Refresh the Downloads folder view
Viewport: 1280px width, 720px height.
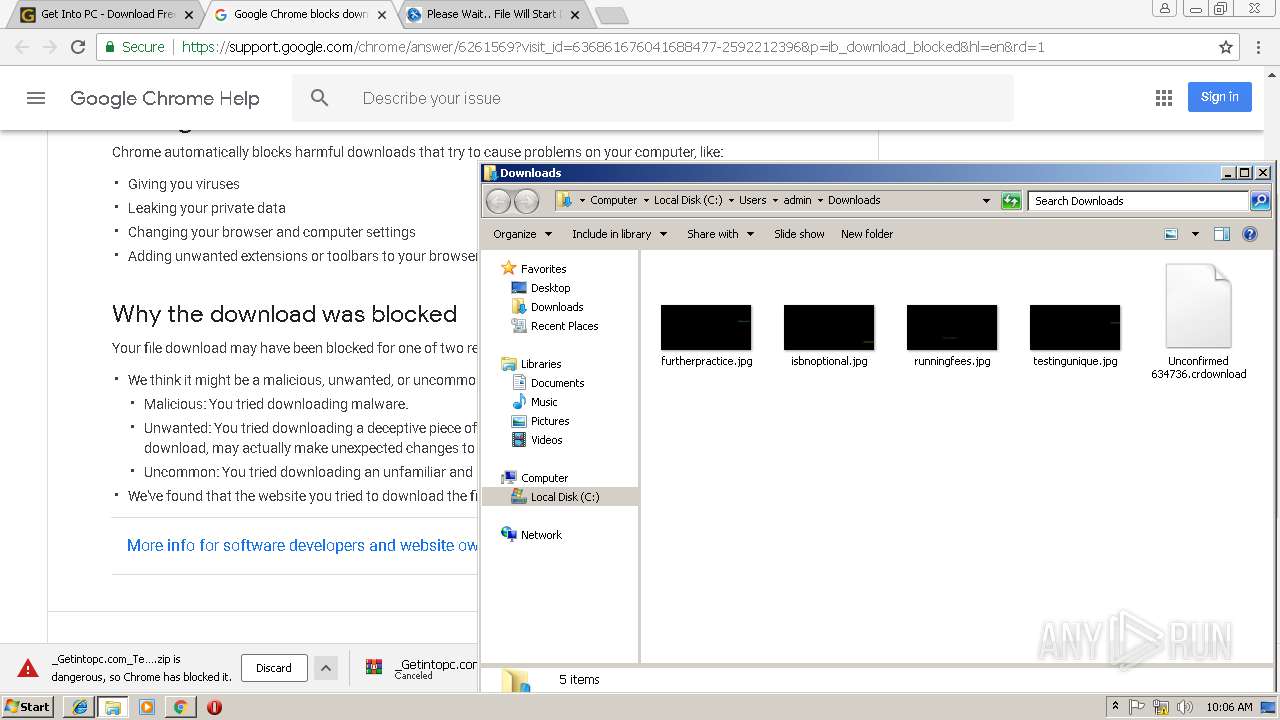pyautogui.click(x=1011, y=201)
